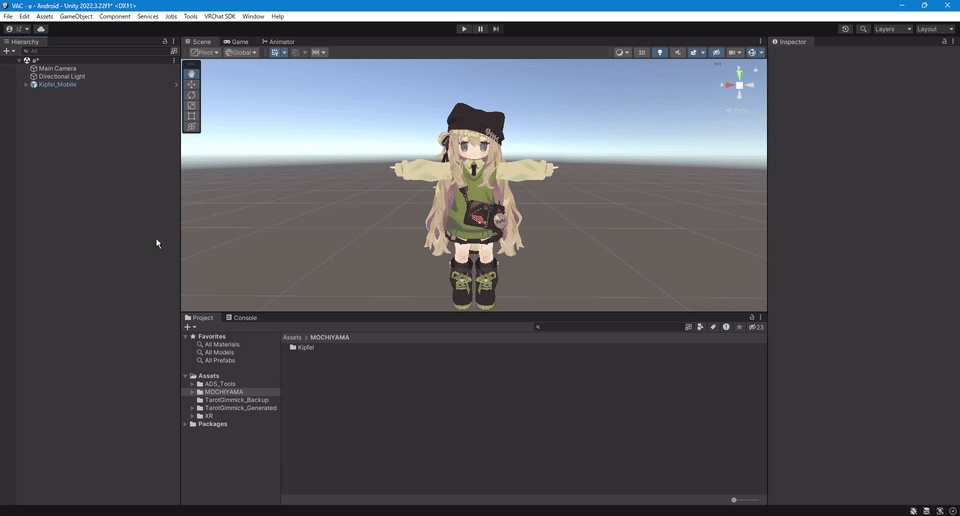Click the Favorites star icon in Project toolbar

pos(740,327)
